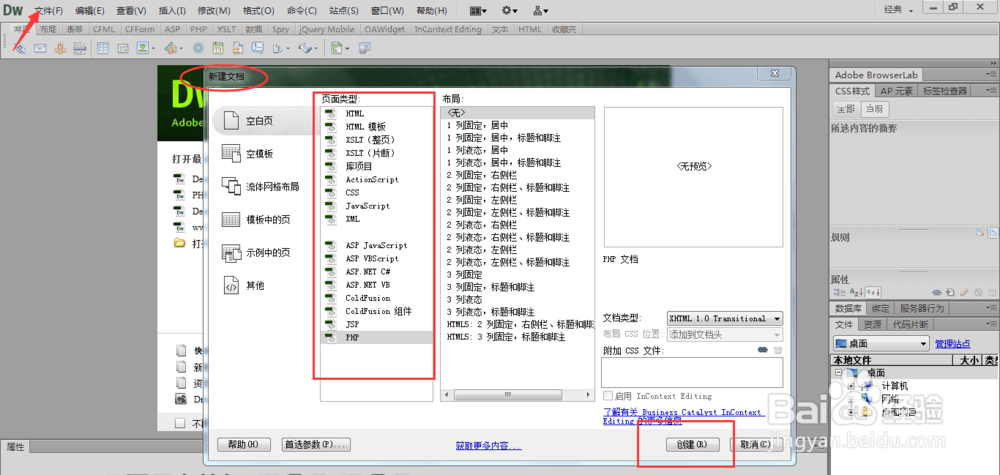The width and height of the screenshot is (1000, 475).
Task: Select ASP VBScript page type
Action: (372, 259)
